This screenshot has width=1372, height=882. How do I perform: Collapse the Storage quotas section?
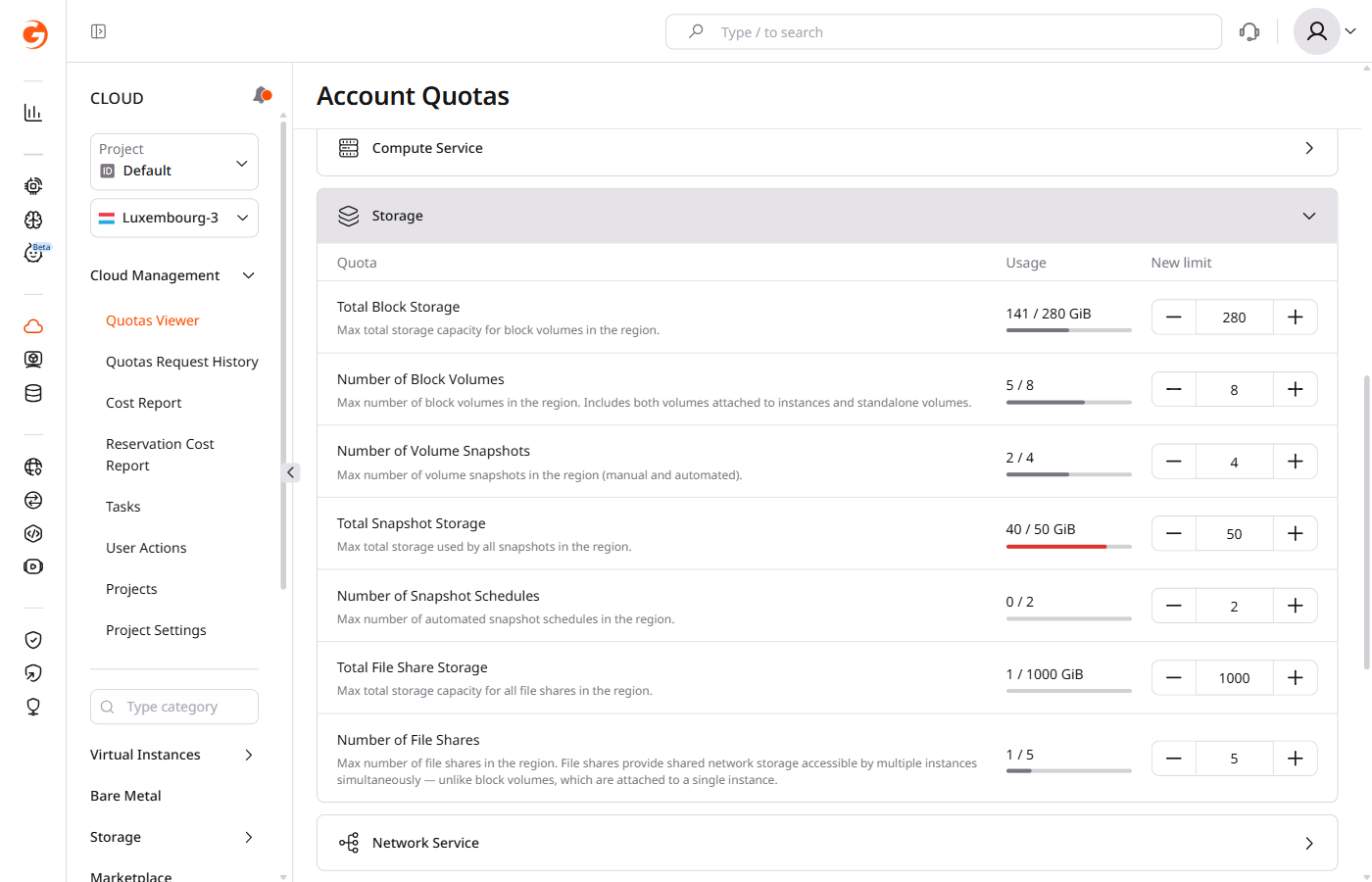pyautogui.click(x=1309, y=216)
